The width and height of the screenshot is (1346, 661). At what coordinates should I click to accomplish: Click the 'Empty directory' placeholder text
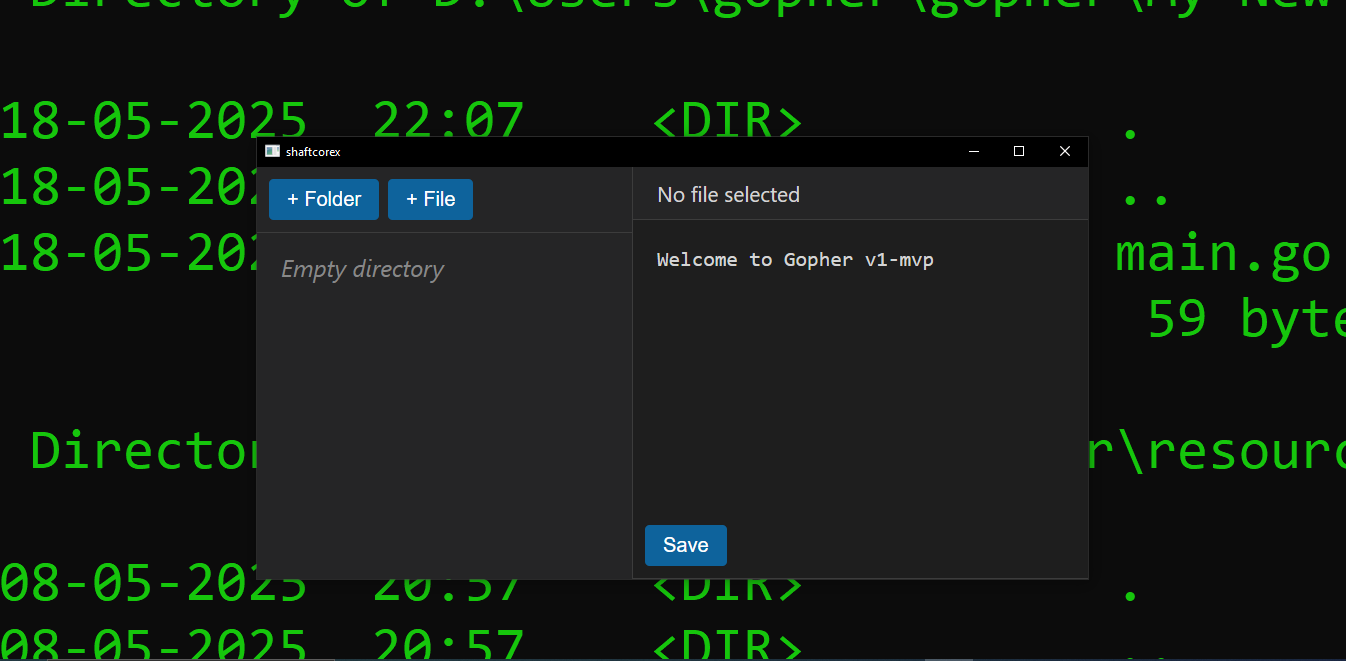point(362,269)
